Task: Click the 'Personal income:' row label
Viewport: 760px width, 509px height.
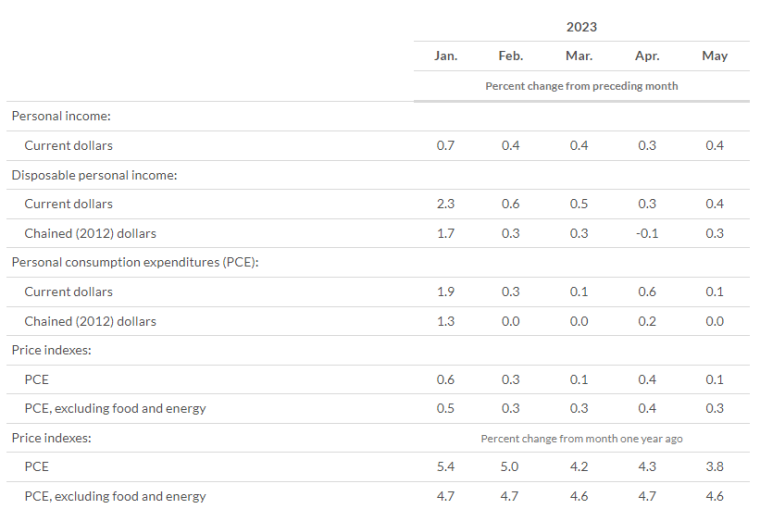Action: pos(61,116)
